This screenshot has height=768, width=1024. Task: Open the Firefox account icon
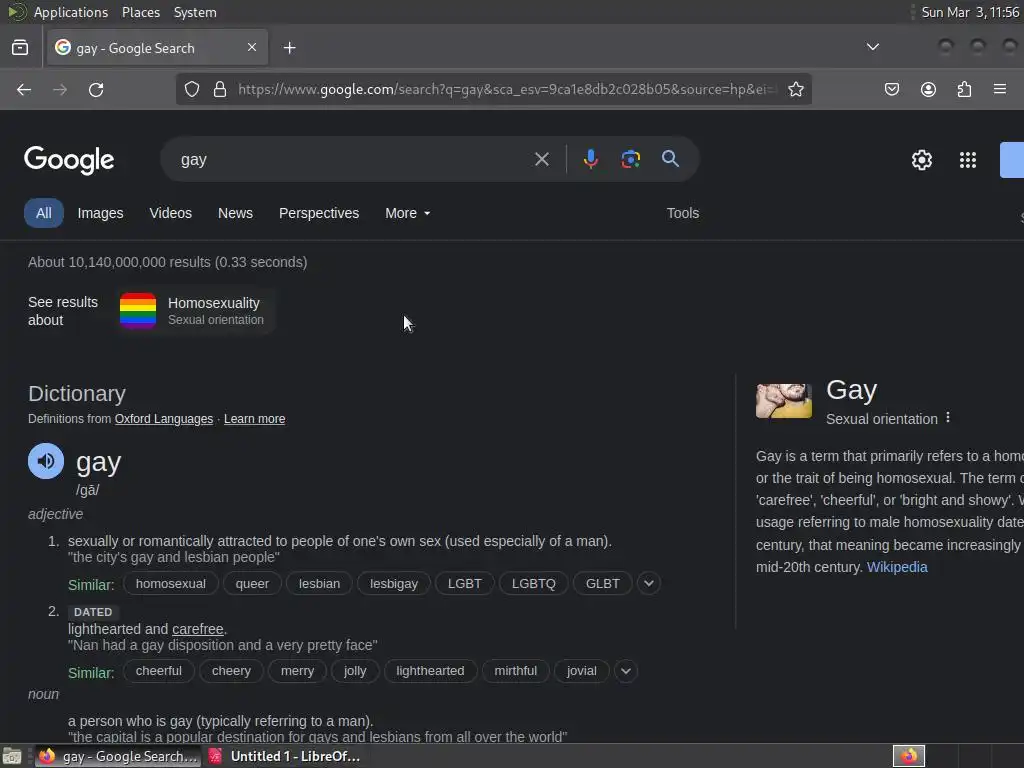pos(928,89)
